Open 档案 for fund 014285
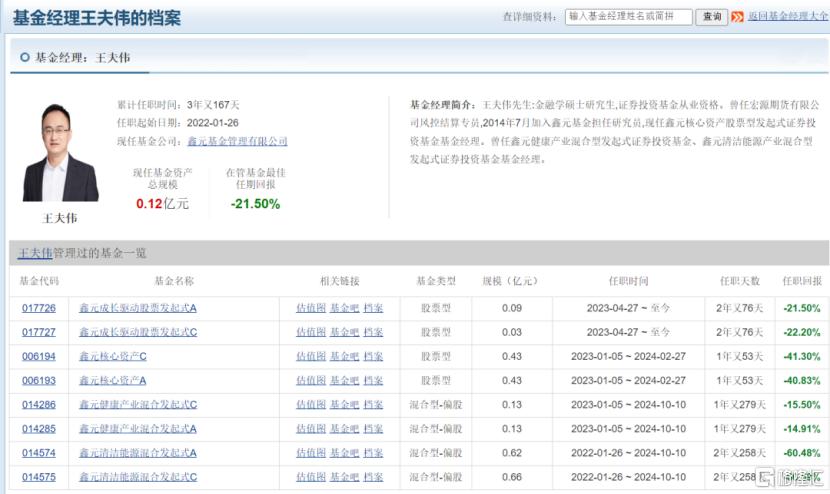830x494 pixels. click(x=373, y=429)
